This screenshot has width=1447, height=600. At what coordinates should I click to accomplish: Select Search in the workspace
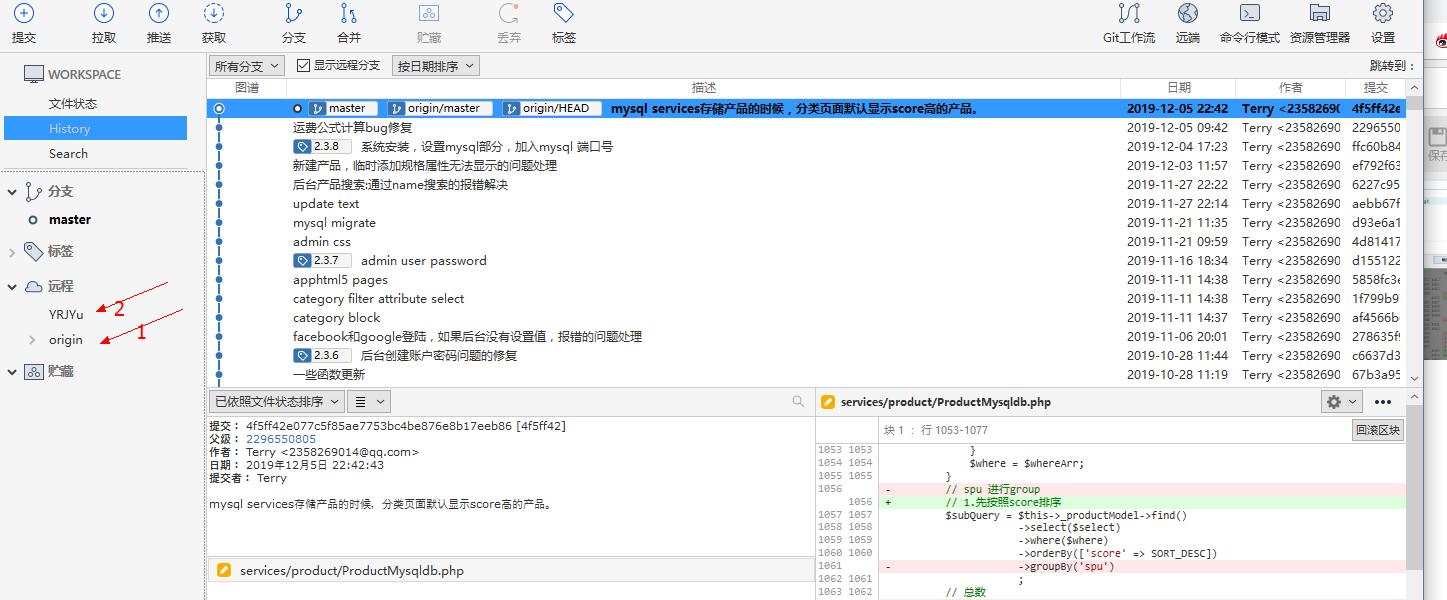[68, 153]
